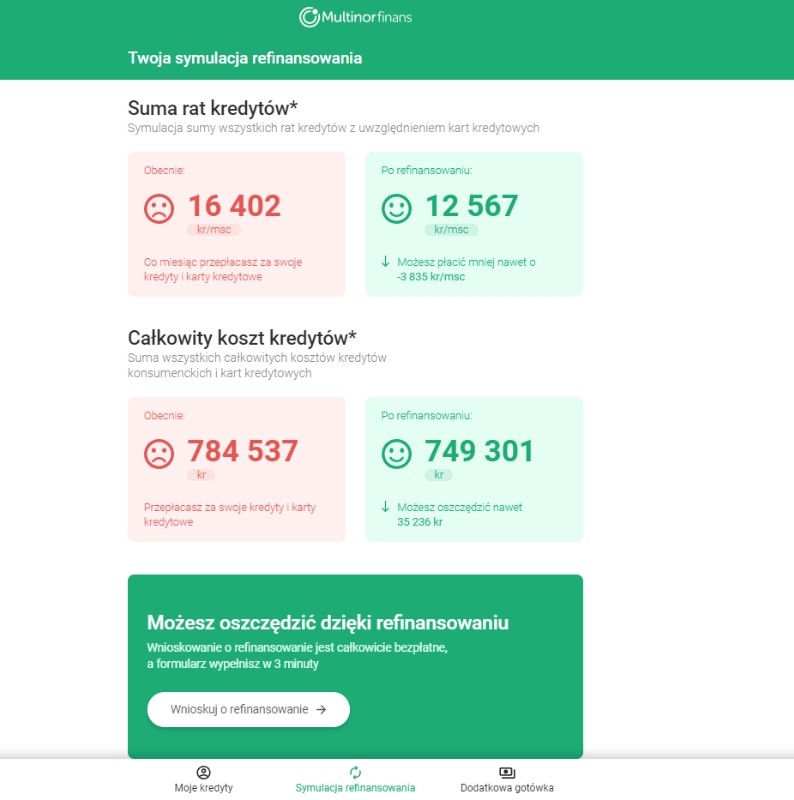Click the 'Całkowity koszt kredytów*' heading
Screen dimensions: 794x800
(x=242, y=338)
